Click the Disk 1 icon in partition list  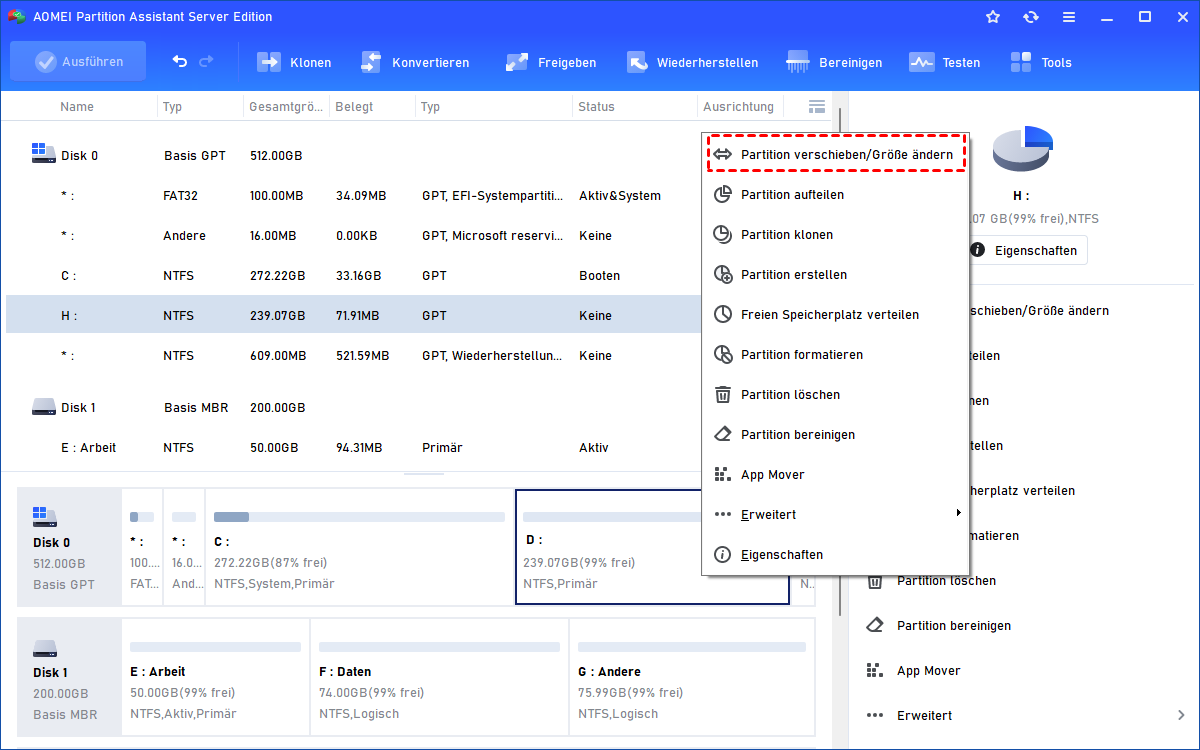[43, 407]
